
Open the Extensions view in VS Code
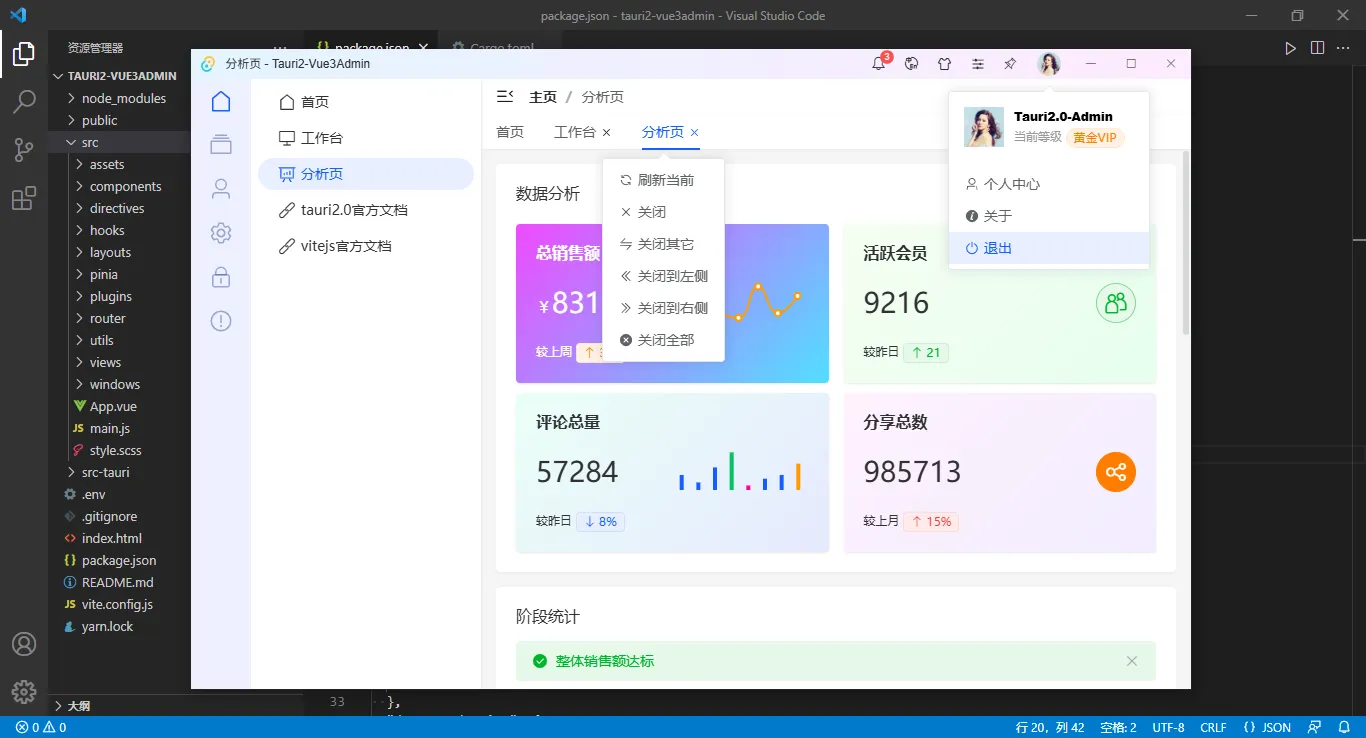click(23, 198)
